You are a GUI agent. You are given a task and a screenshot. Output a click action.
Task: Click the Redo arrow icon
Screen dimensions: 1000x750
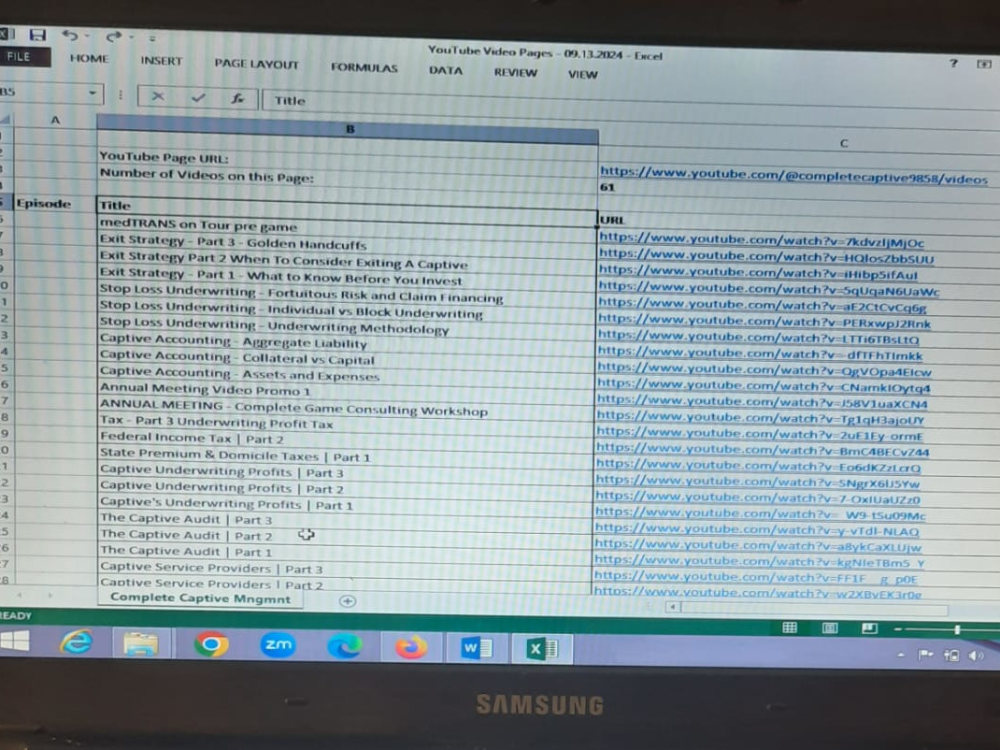[114, 37]
